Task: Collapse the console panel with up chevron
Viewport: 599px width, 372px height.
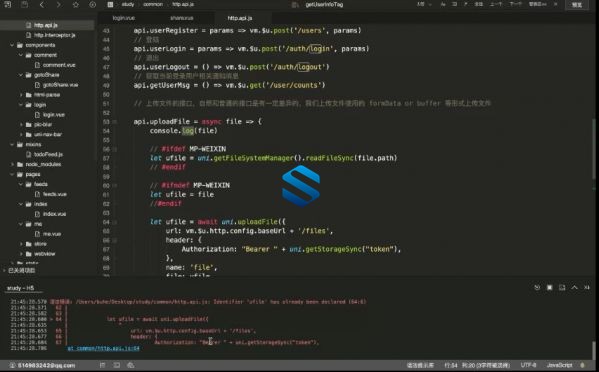Action: (x=574, y=287)
